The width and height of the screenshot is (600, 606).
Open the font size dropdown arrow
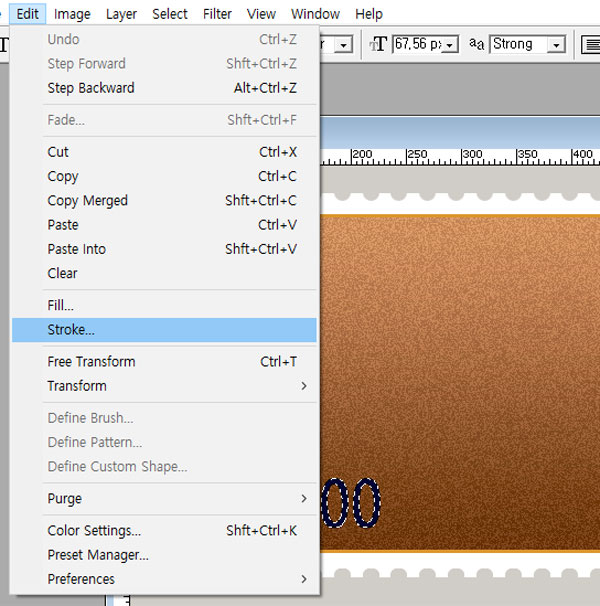[450, 45]
